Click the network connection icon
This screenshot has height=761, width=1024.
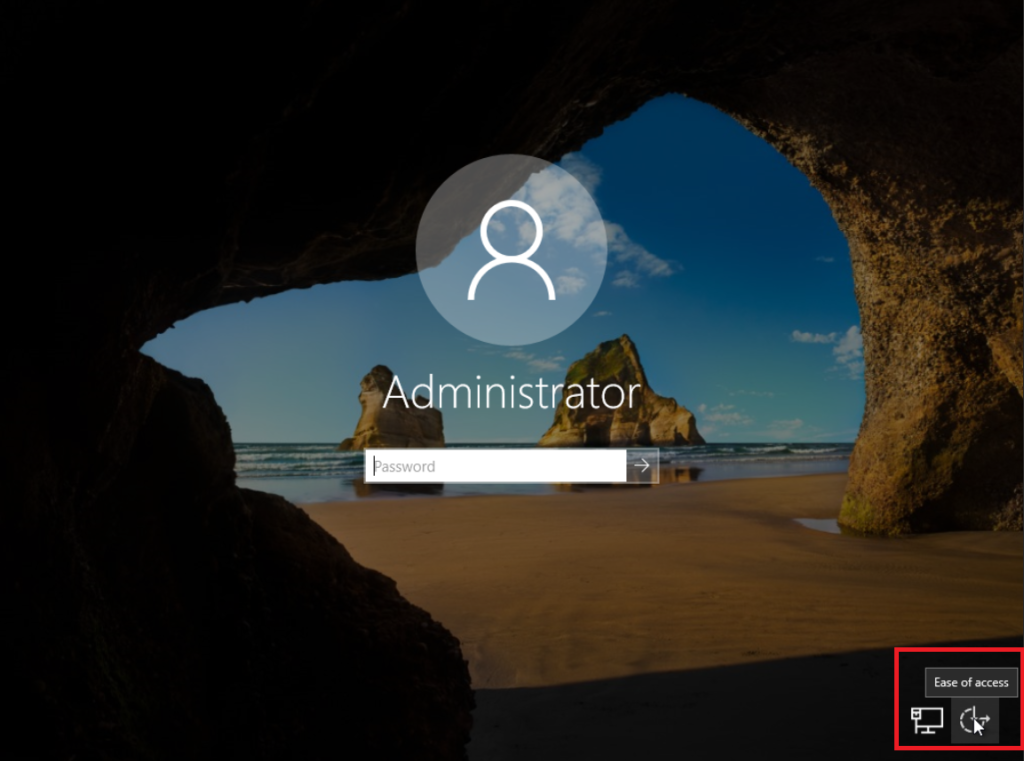(927, 721)
